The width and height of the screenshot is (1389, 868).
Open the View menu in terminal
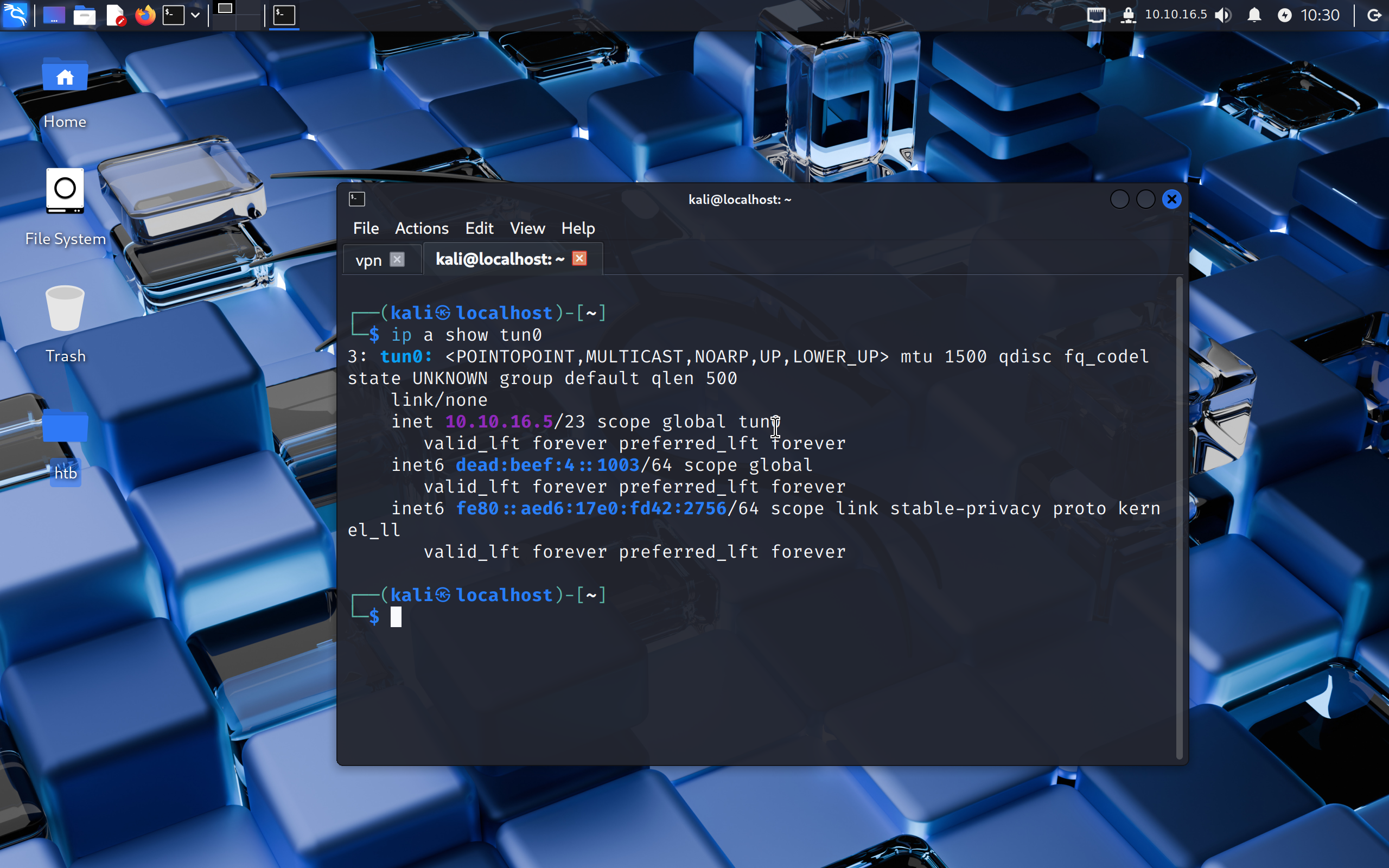pos(527,228)
